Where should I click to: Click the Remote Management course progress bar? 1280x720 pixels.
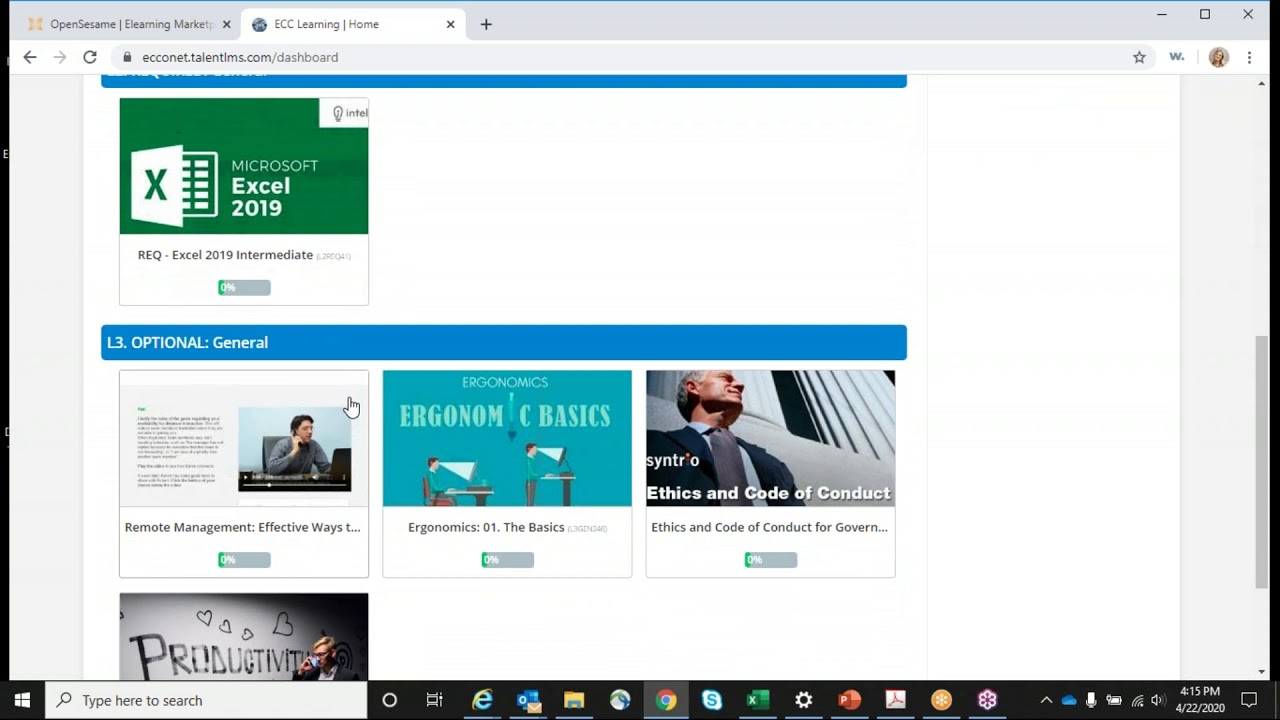[x=244, y=559]
